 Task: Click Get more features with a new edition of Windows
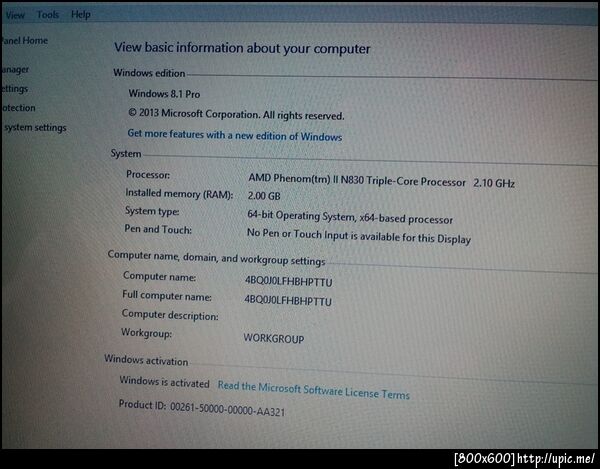pos(235,135)
